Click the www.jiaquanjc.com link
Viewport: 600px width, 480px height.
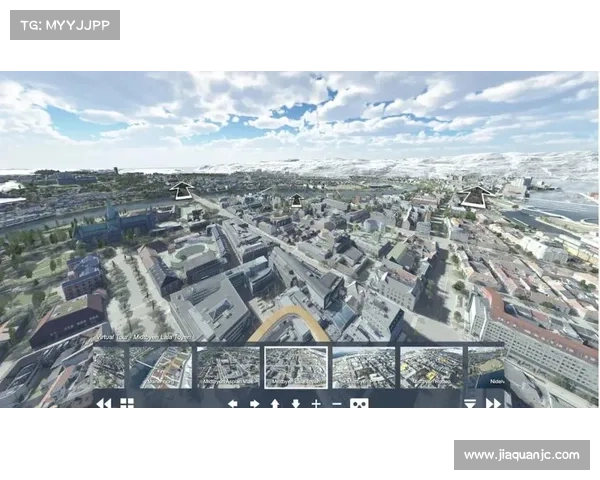coord(520,455)
